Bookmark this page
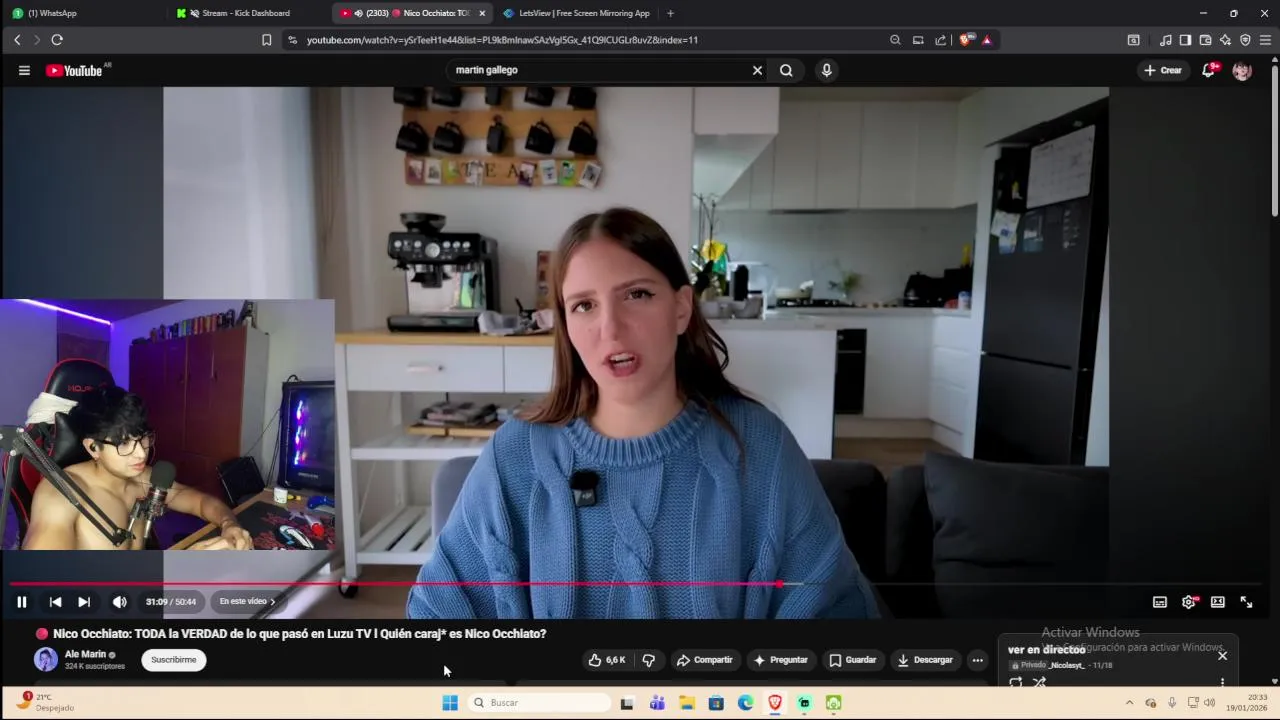 (266, 40)
